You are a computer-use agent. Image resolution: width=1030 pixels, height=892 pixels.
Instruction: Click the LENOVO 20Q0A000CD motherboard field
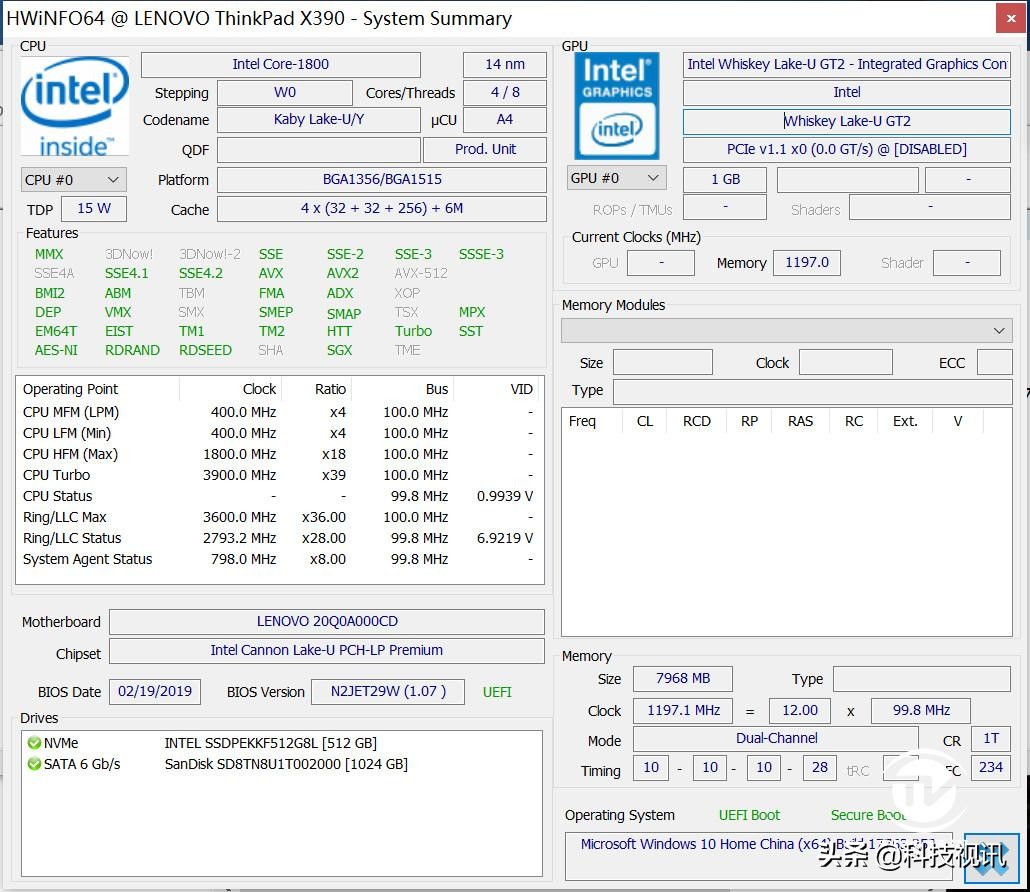(x=326, y=621)
